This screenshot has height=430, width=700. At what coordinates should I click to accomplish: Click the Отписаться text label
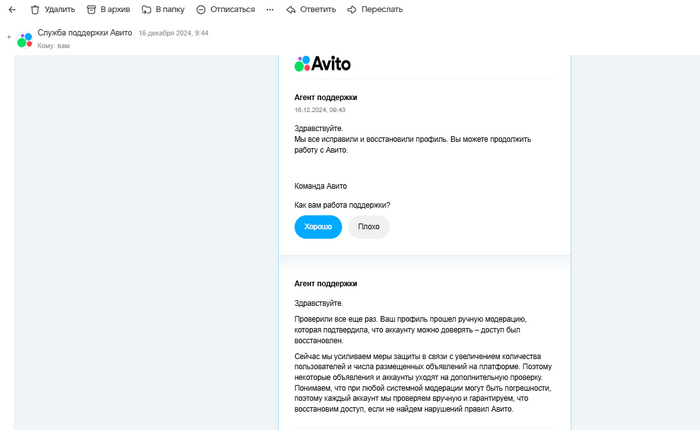(x=233, y=9)
